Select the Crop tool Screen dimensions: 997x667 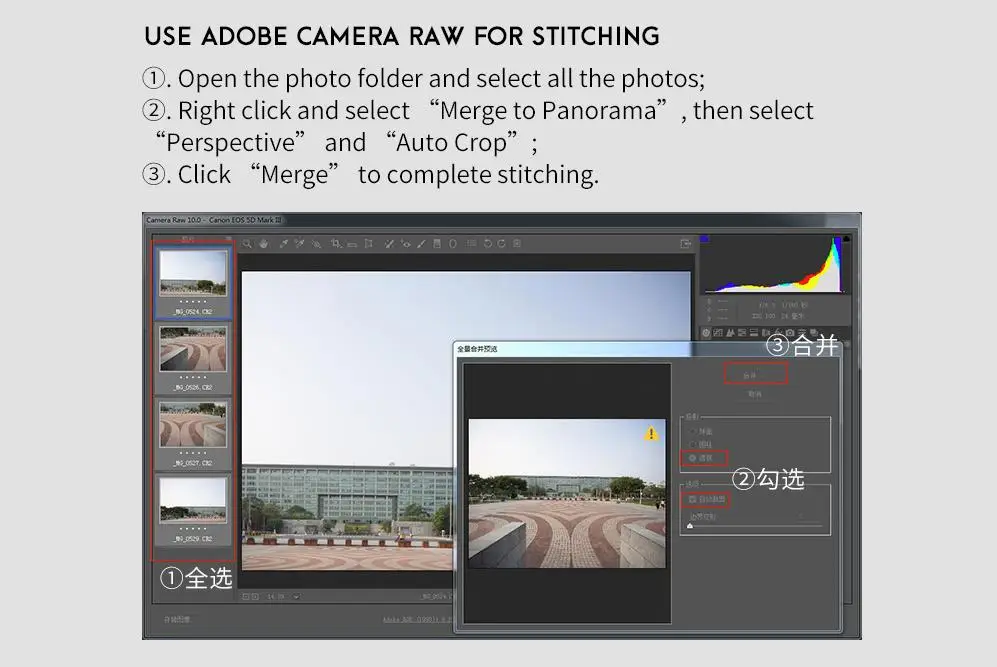(336, 244)
